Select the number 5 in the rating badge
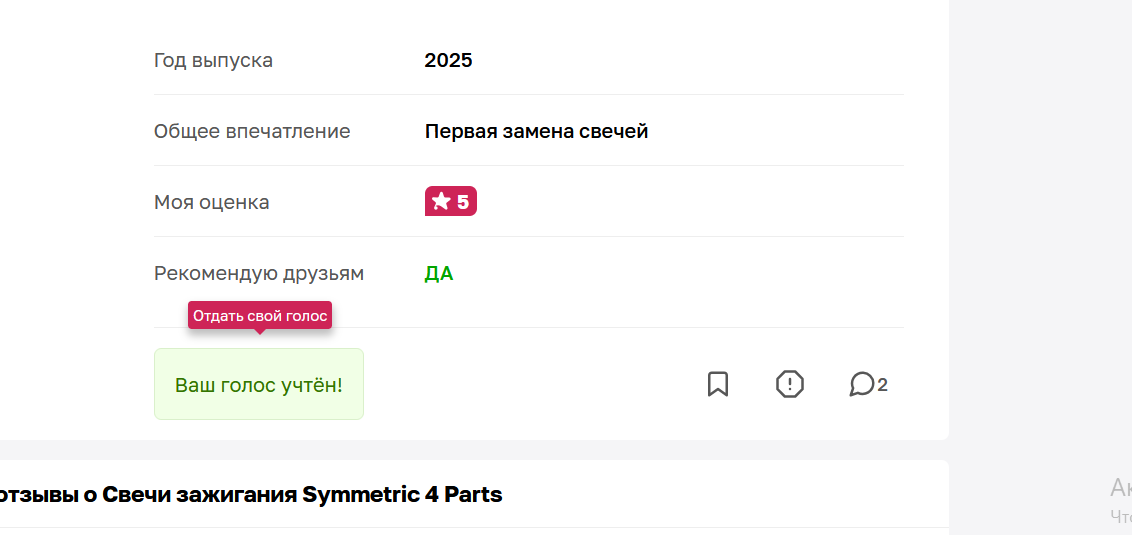This screenshot has width=1132, height=535. tap(463, 202)
